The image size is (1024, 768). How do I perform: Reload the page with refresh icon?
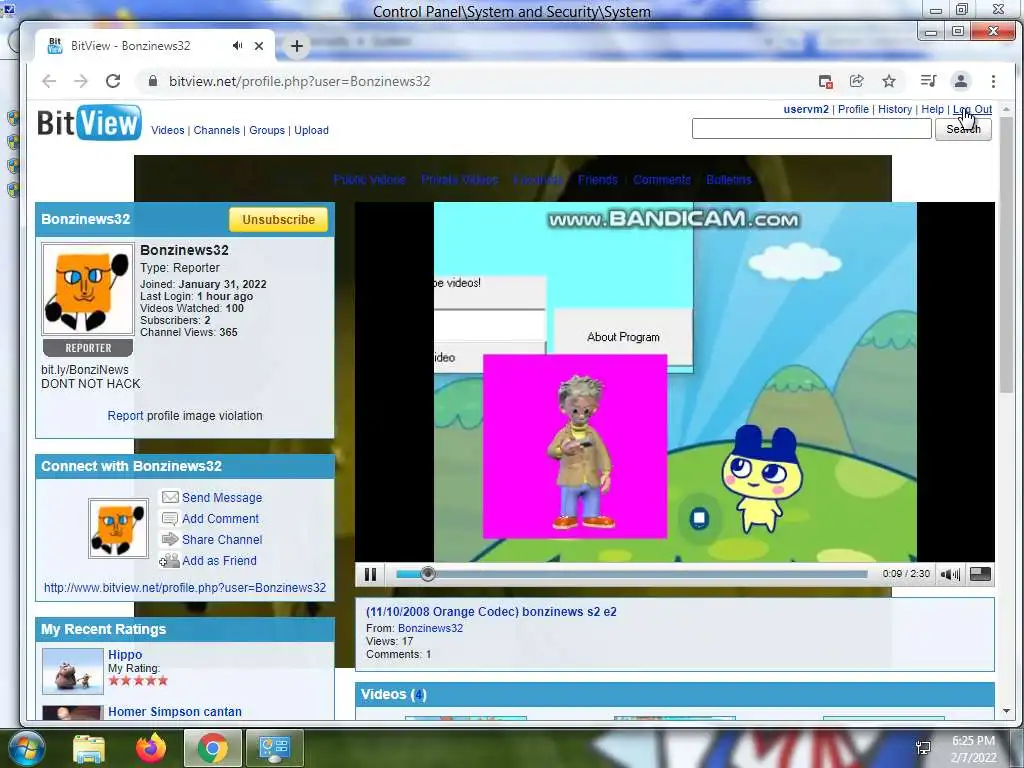[x=113, y=81]
